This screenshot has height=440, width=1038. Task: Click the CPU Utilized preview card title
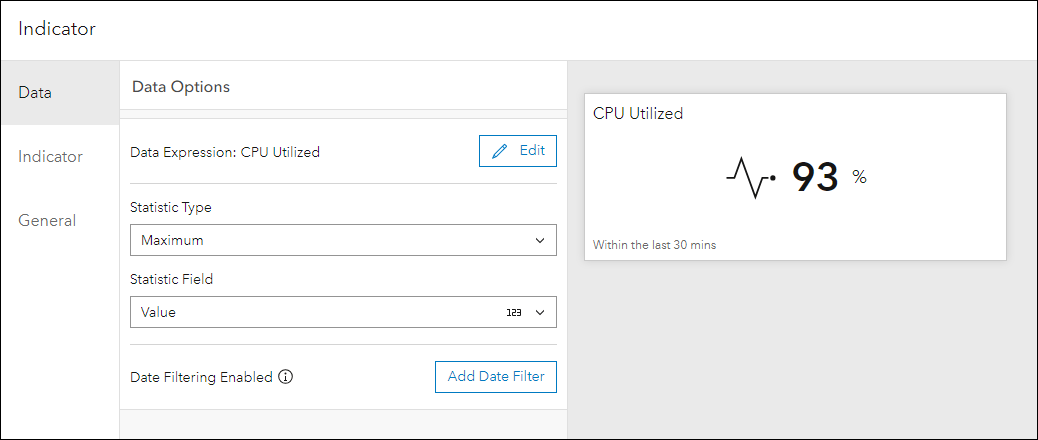pyautogui.click(x=638, y=114)
